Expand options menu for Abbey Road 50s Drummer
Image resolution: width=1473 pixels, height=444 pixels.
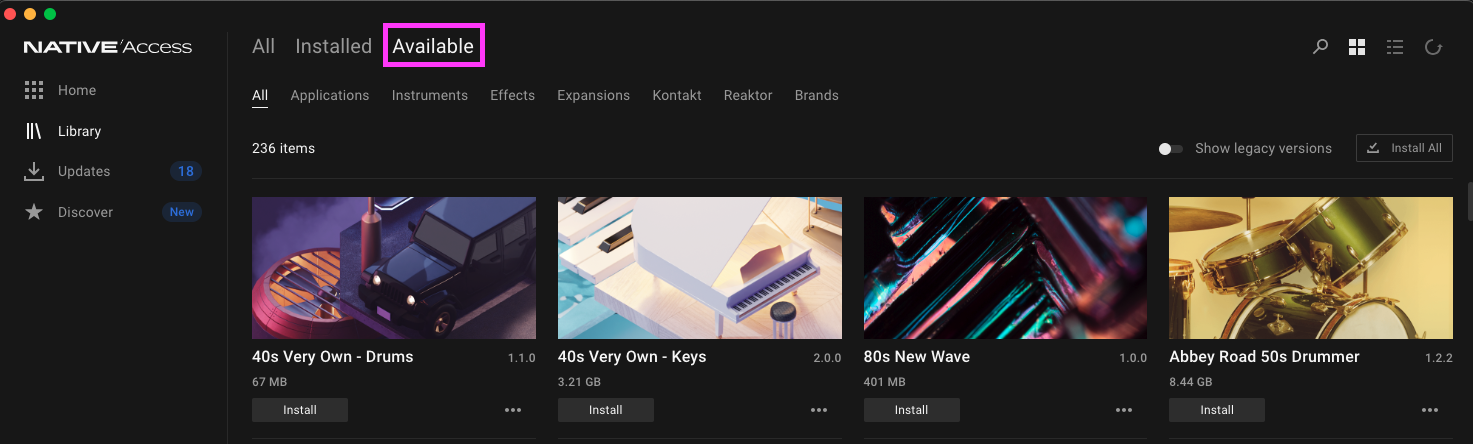pos(1430,410)
